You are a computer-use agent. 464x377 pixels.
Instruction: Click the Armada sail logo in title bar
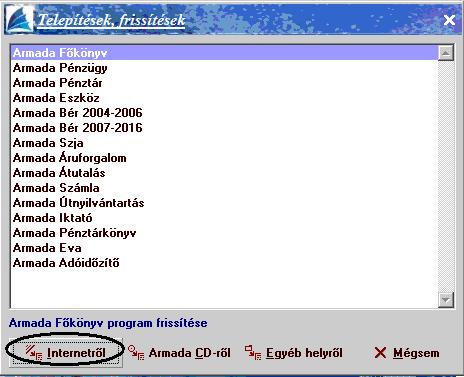[x=20, y=20]
